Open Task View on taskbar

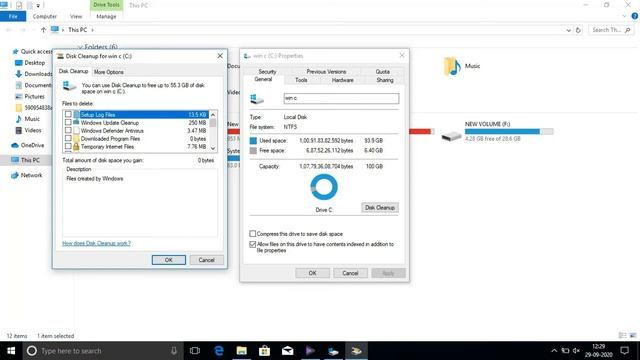pos(195,351)
